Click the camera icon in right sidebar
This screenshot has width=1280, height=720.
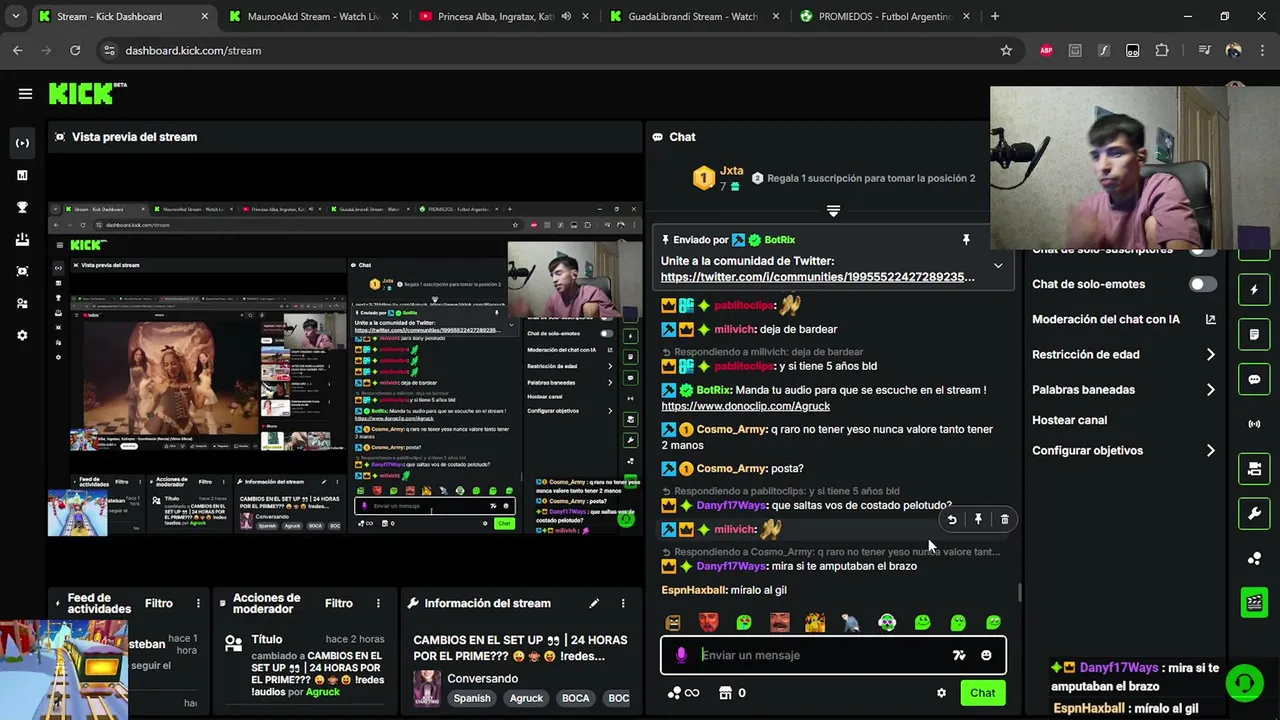[x=1254, y=469]
